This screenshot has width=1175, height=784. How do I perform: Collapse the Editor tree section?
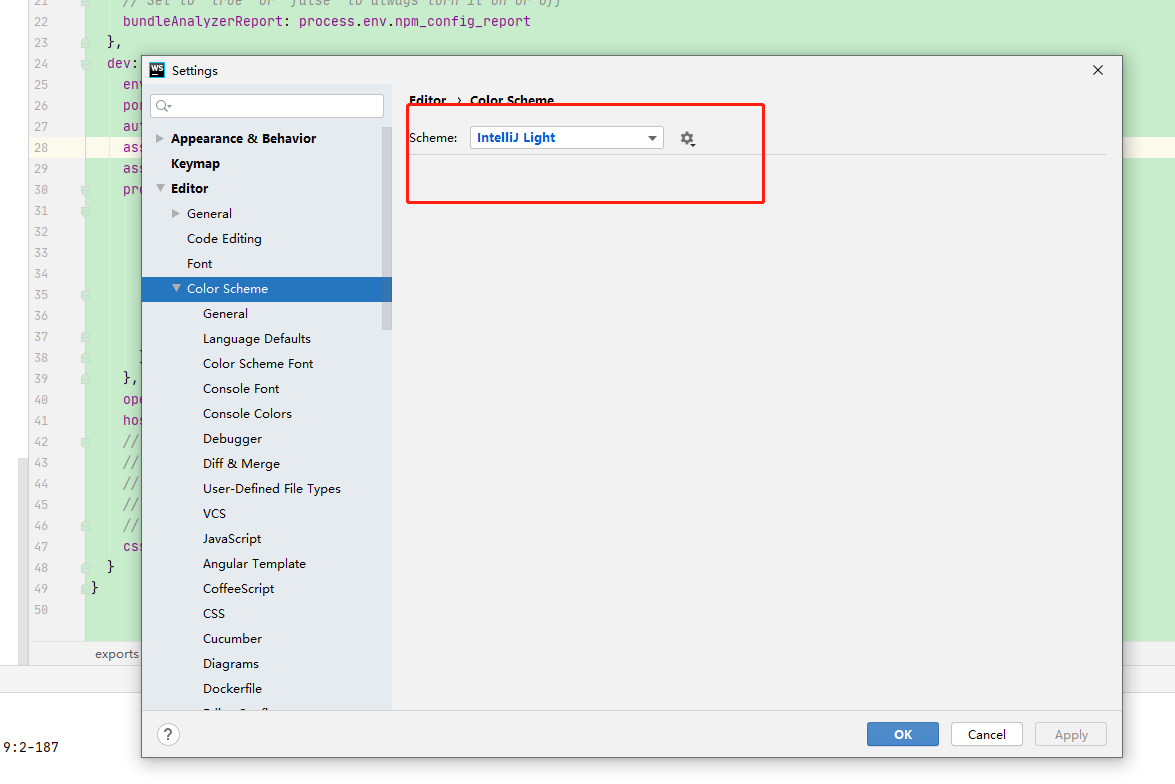(160, 188)
